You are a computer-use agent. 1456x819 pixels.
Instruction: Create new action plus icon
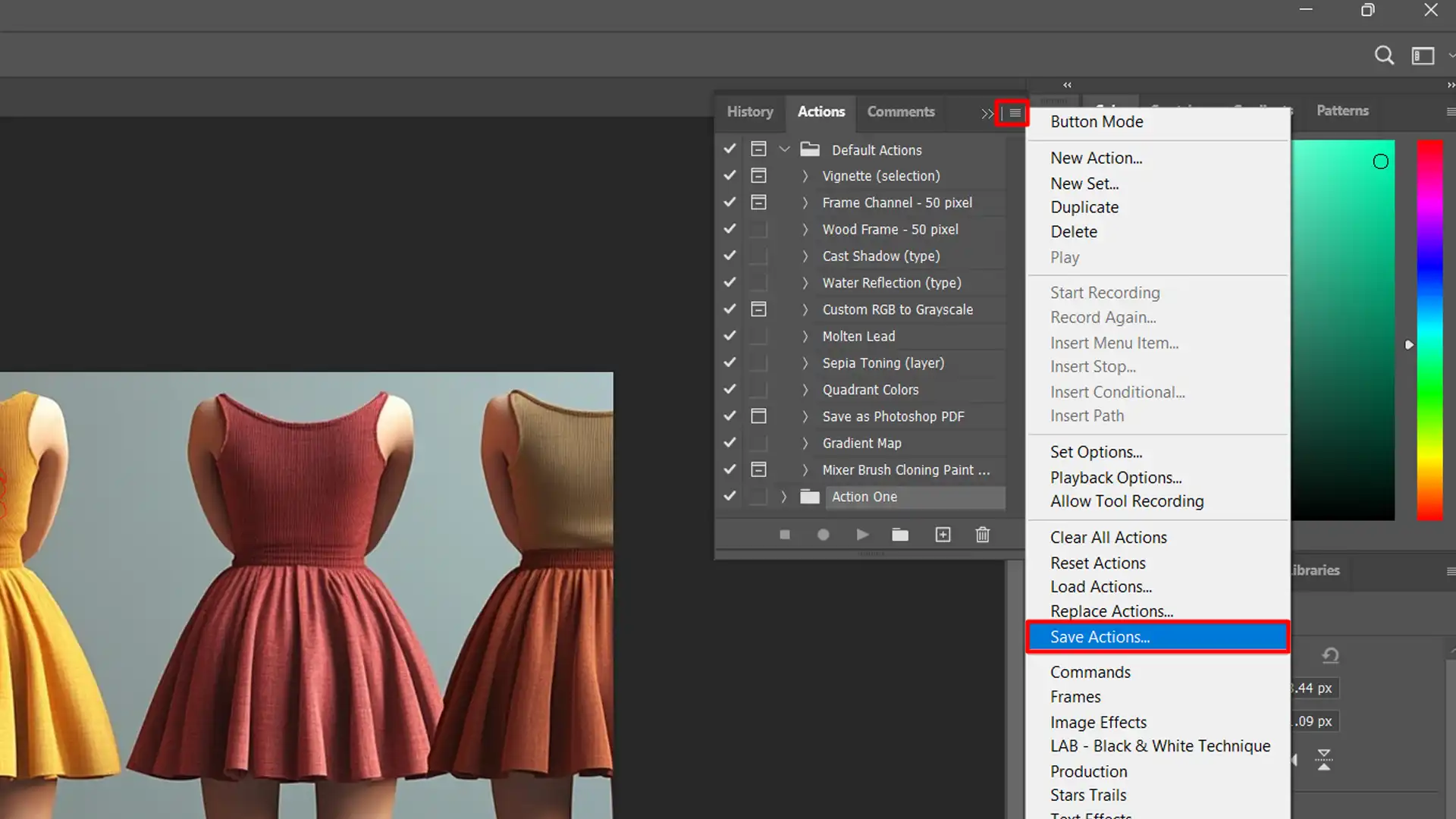943,535
